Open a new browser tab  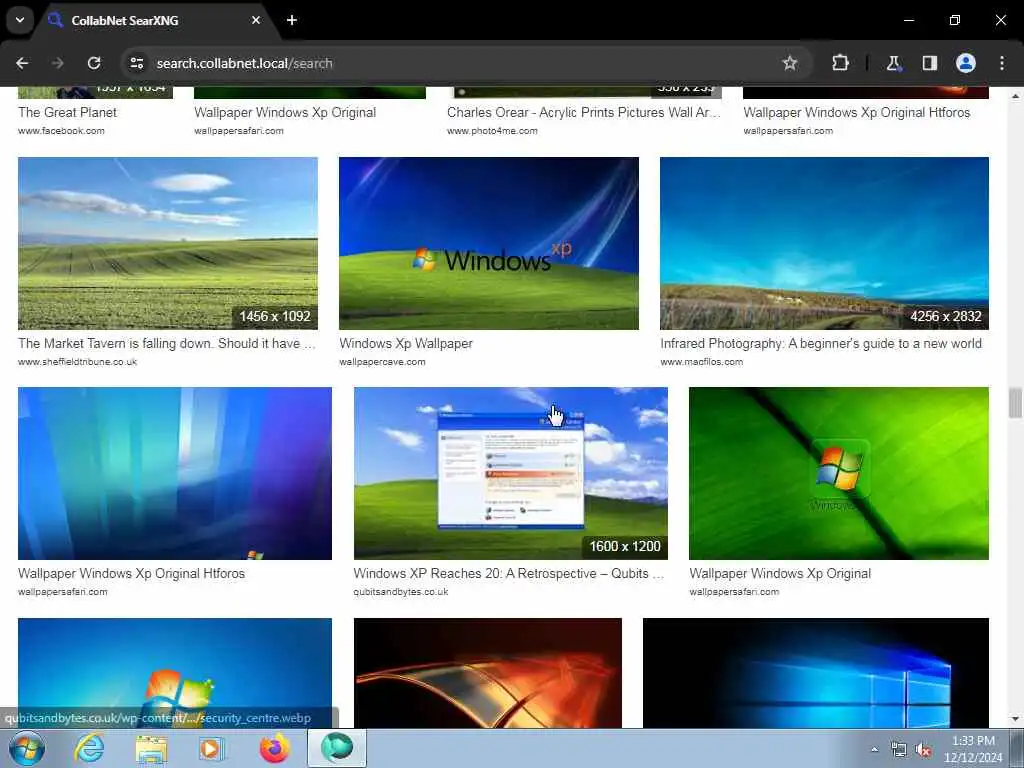click(292, 20)
